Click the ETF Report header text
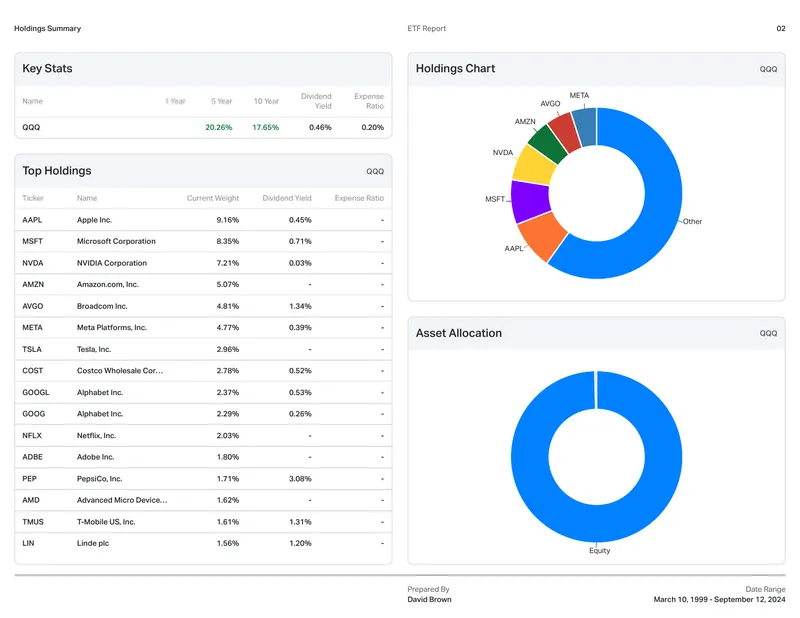The image size is (800, 618). coord(427,29)
